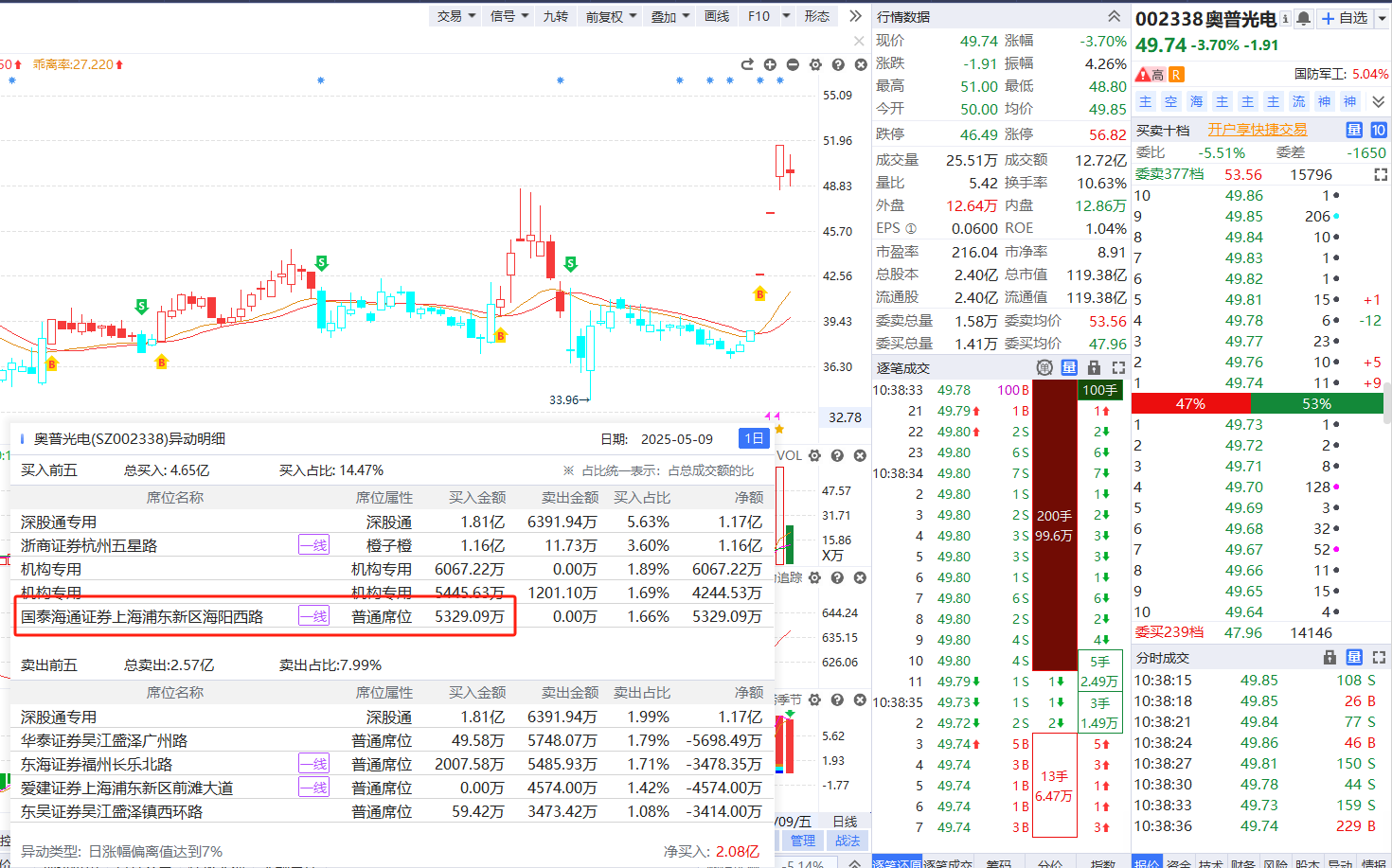Click the rotate/share arrow icon above the chart
The height and width of the screenshot is (868, 1392).
click(747, 64)
